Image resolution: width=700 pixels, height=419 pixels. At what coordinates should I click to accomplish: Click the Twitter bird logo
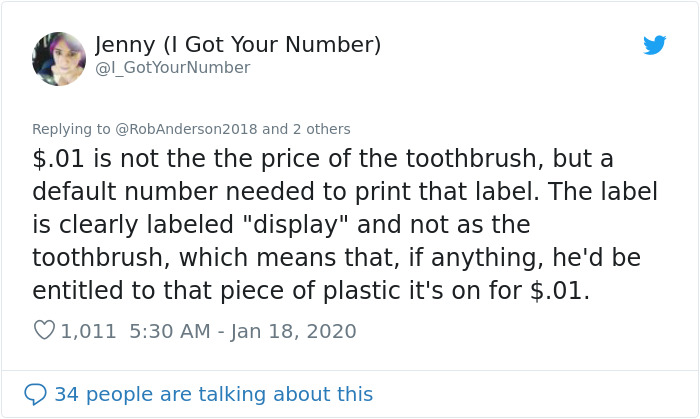tap(654, 45)
